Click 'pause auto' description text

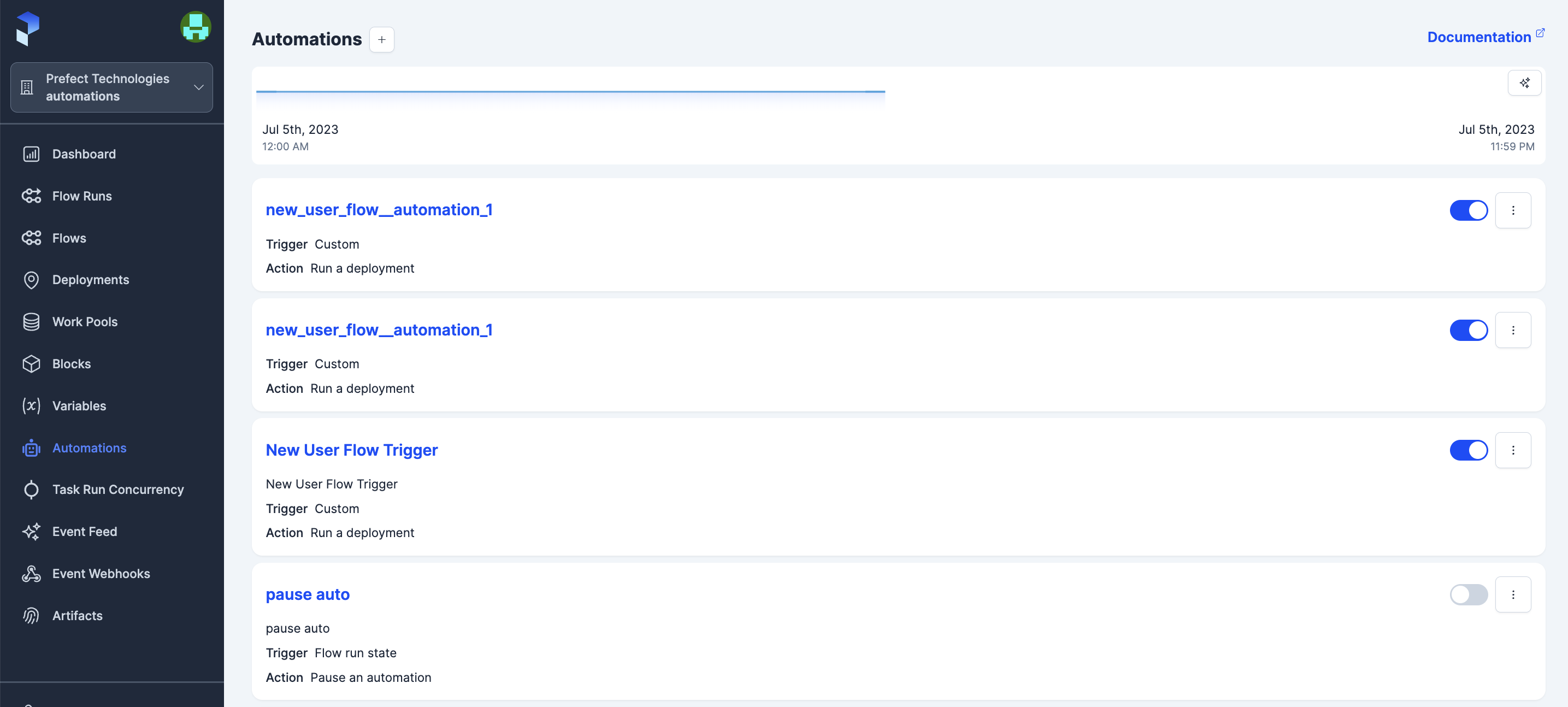(x=298, y=628)
